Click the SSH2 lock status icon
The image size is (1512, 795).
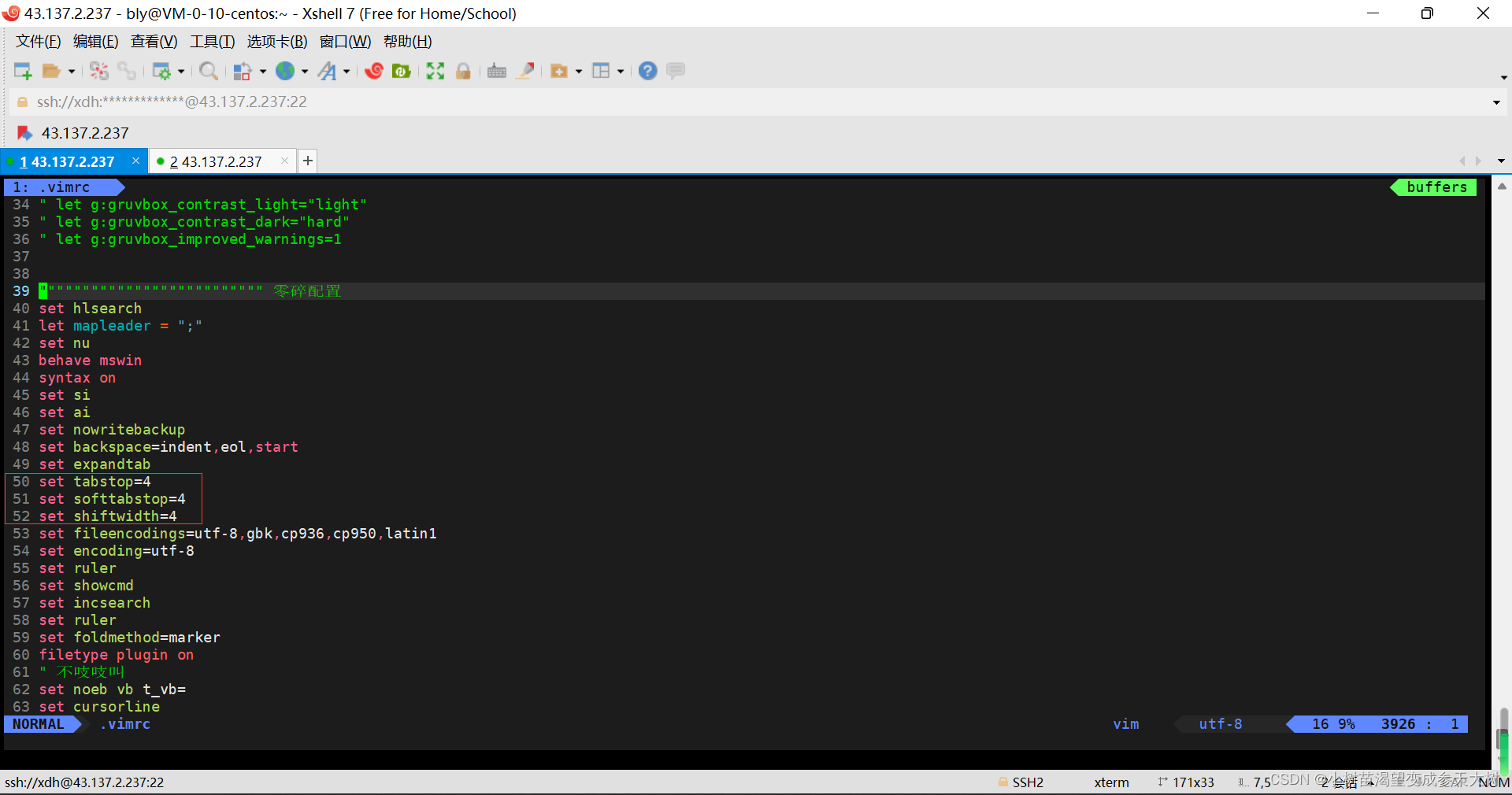click(x=1002, y=782)
